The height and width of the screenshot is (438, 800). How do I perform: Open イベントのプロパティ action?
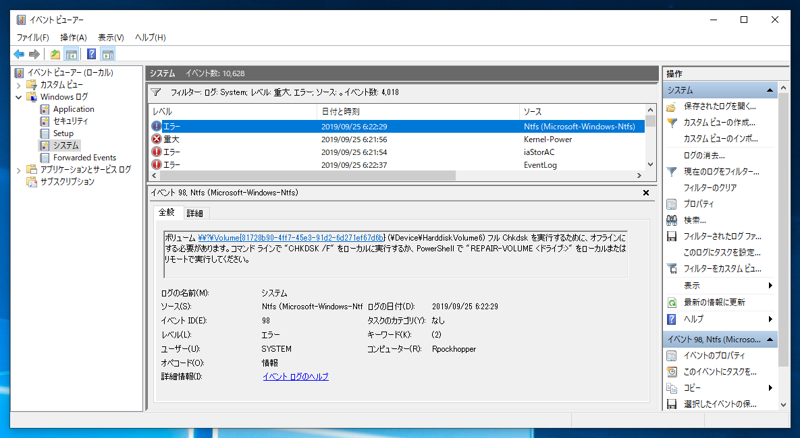(714, 355)
